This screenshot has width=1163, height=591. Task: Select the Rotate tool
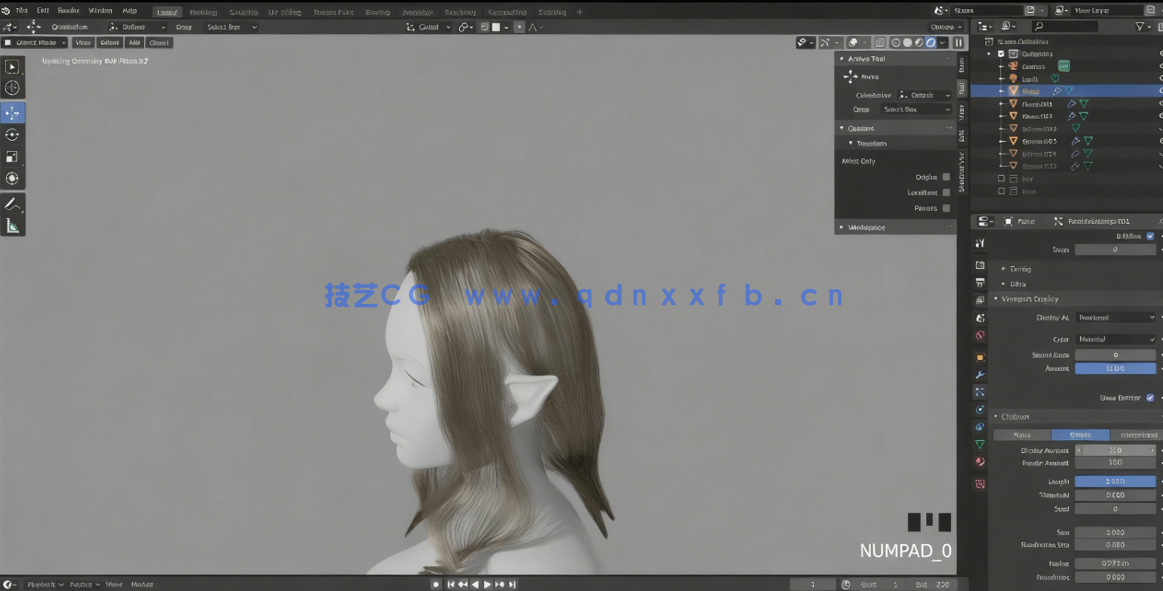[x=13, y=135]
